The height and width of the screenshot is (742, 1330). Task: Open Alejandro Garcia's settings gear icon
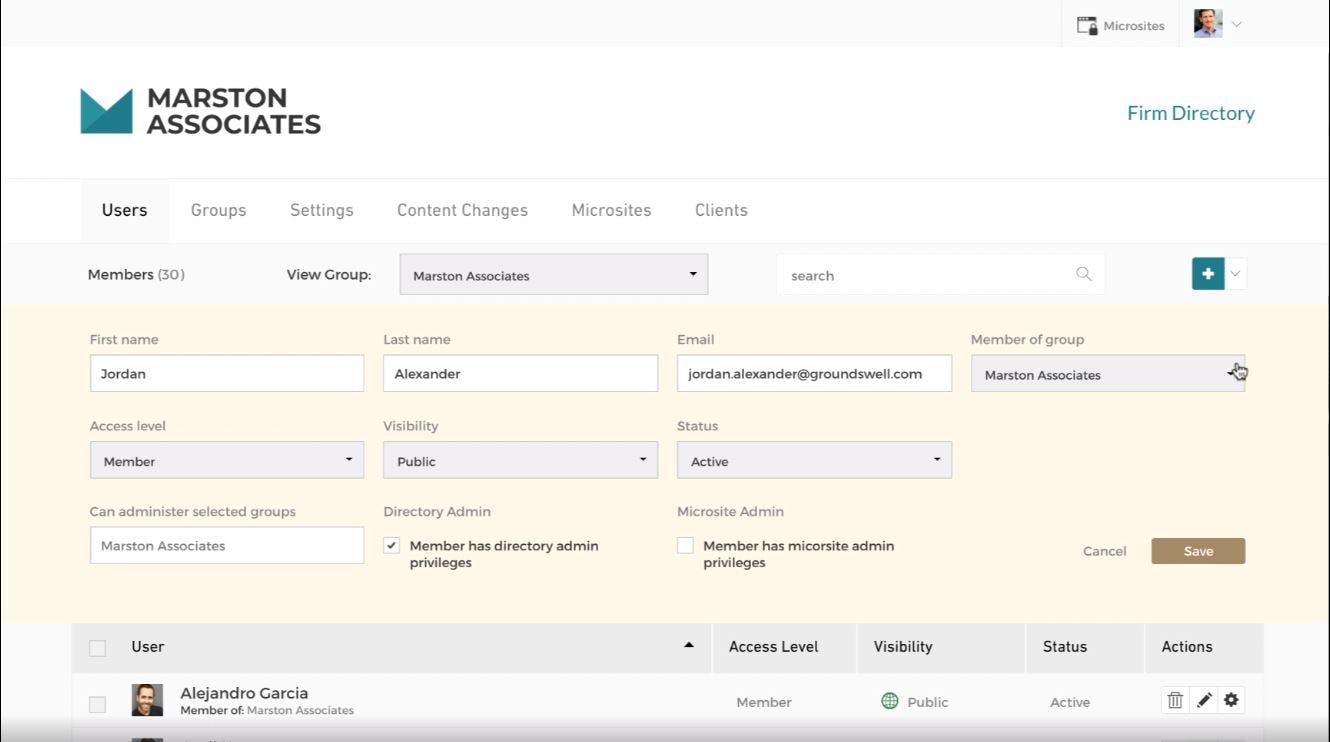coord(1231,700)
